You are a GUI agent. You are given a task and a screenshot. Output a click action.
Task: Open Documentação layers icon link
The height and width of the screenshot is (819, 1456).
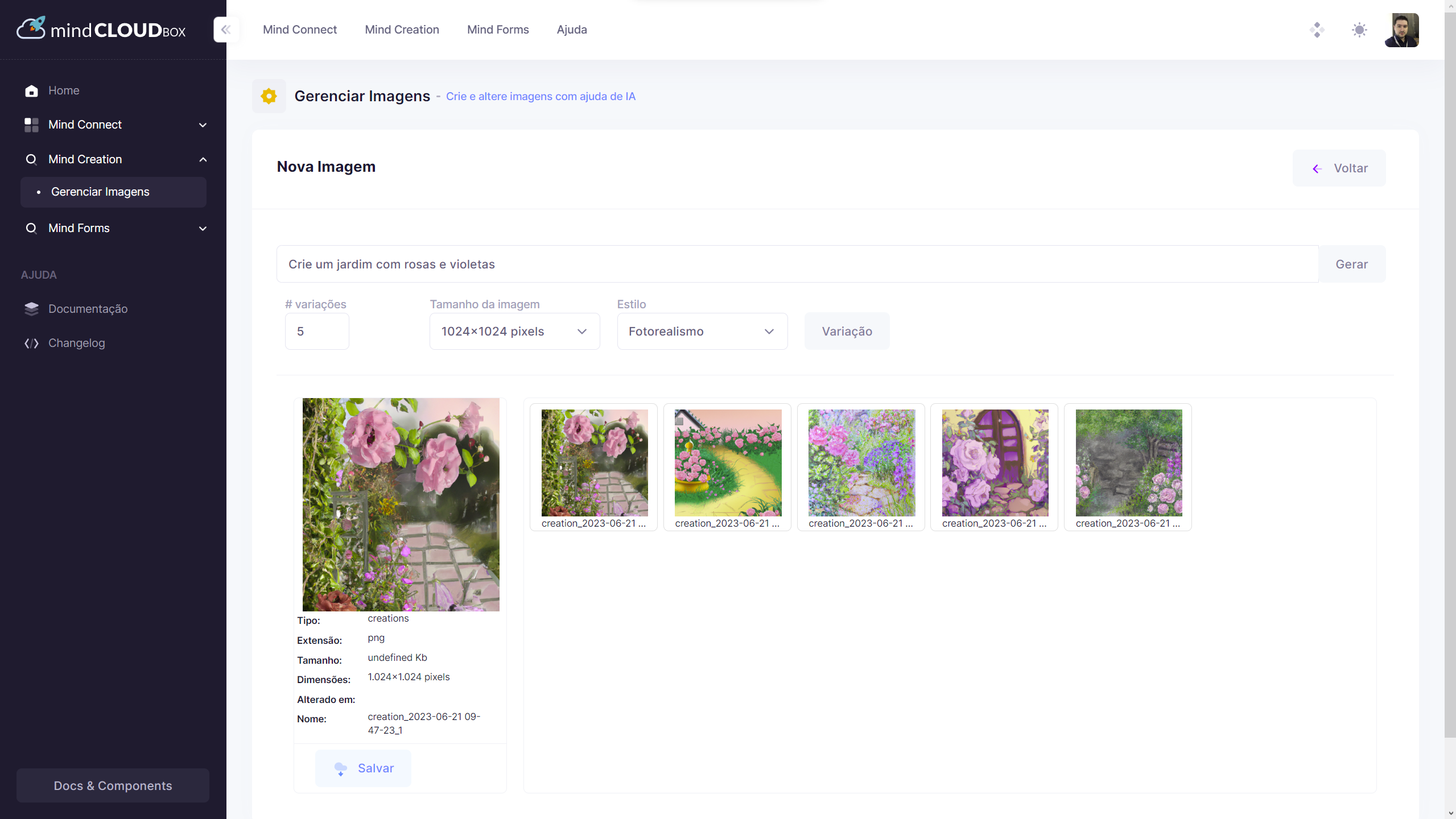pos(31,309)
